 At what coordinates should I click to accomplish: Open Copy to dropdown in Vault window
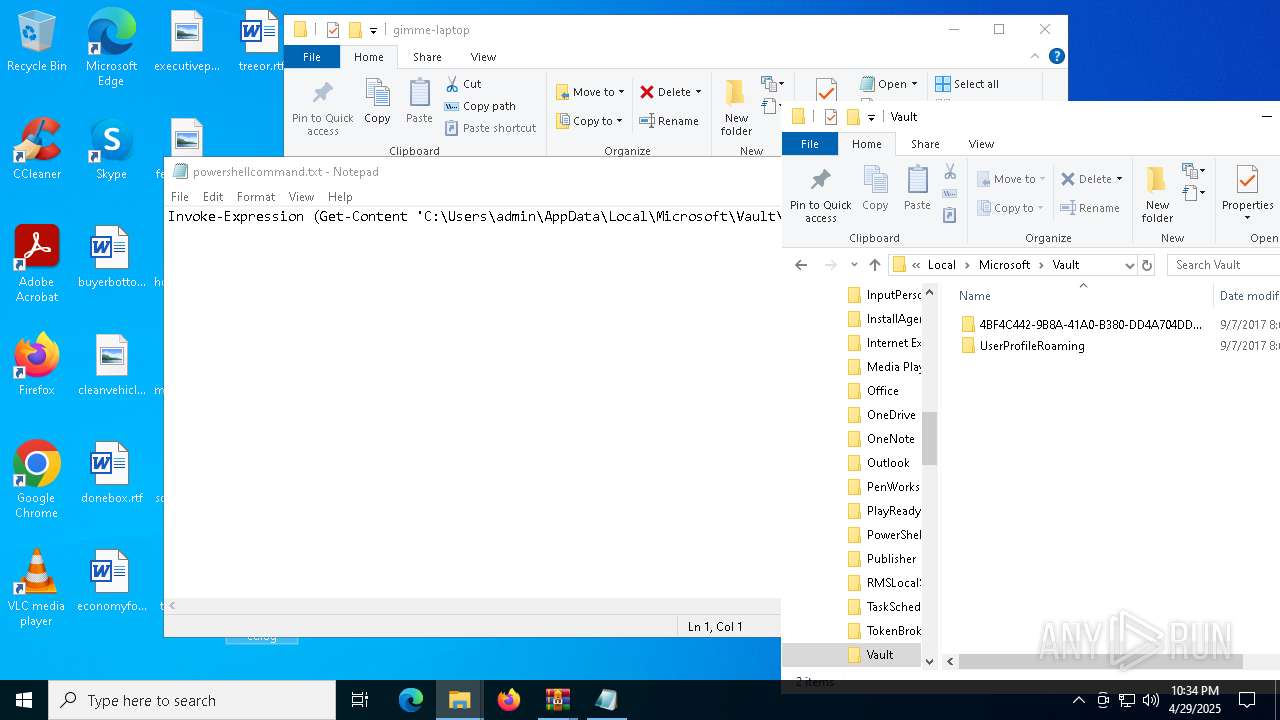pos(1011,208)
